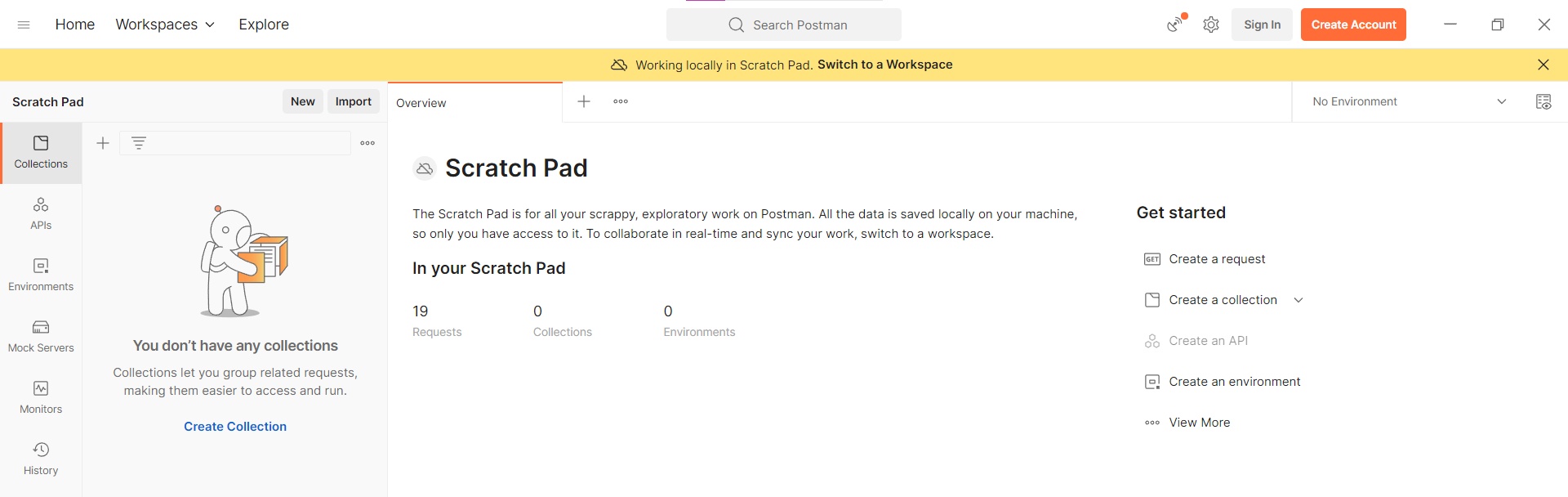The width and height of the screenshot is (1568, 497).
Task: Select Monitors in the sidebar
Action: click(41, 398)
